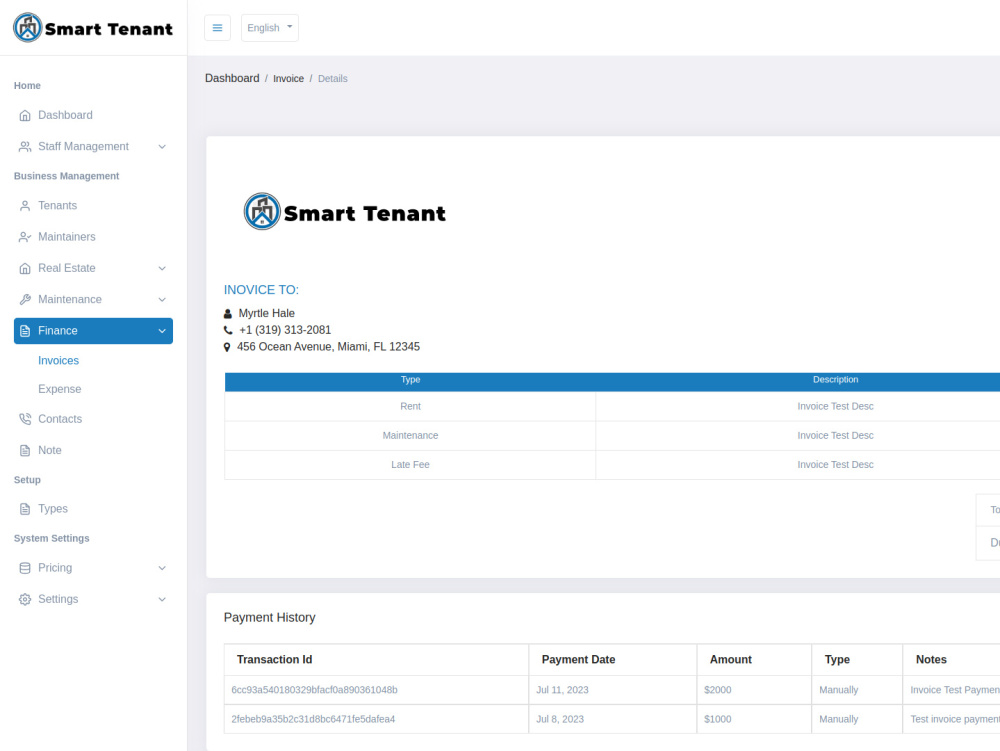
Task: Click the Payment History heading
Action: tap(270, 618)
